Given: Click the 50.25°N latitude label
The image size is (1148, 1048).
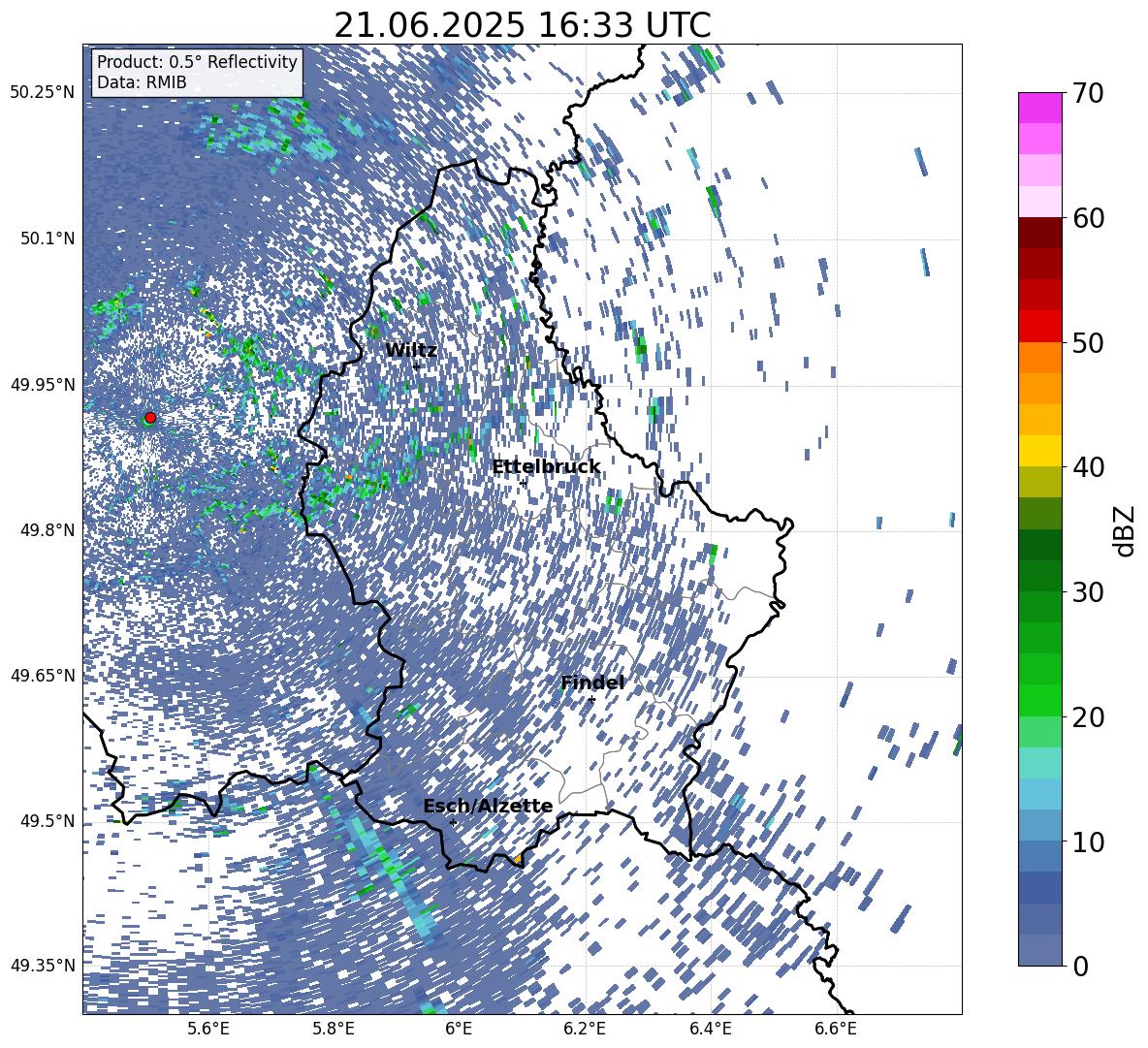Looking at the screenshot, I should (43, 93).
